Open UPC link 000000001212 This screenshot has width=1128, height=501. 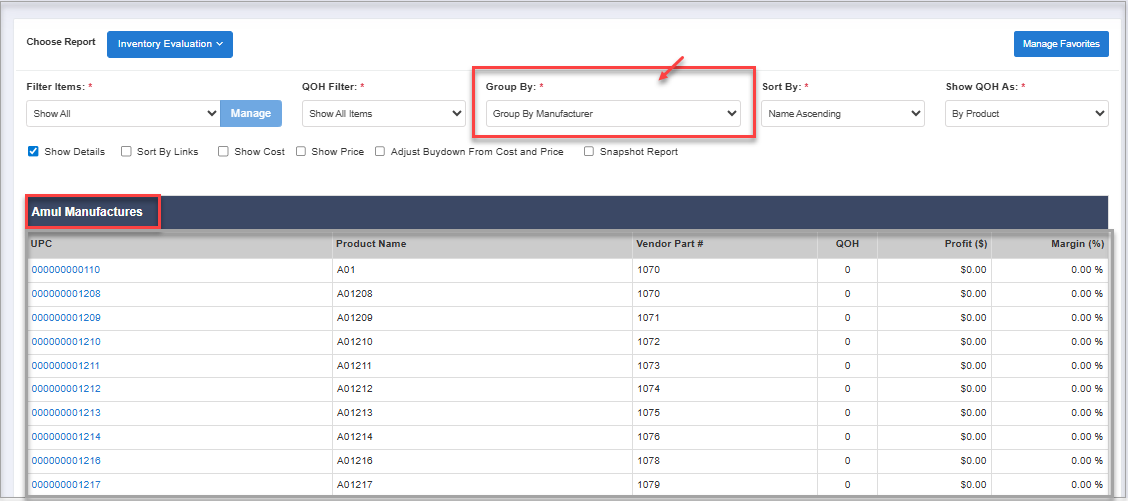66,389
